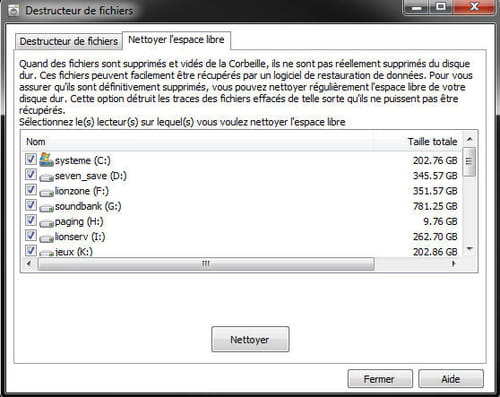Viewport: 500px width, 397px height.
Task: Click the 345.57 GB size value
Action: point(435,176)
